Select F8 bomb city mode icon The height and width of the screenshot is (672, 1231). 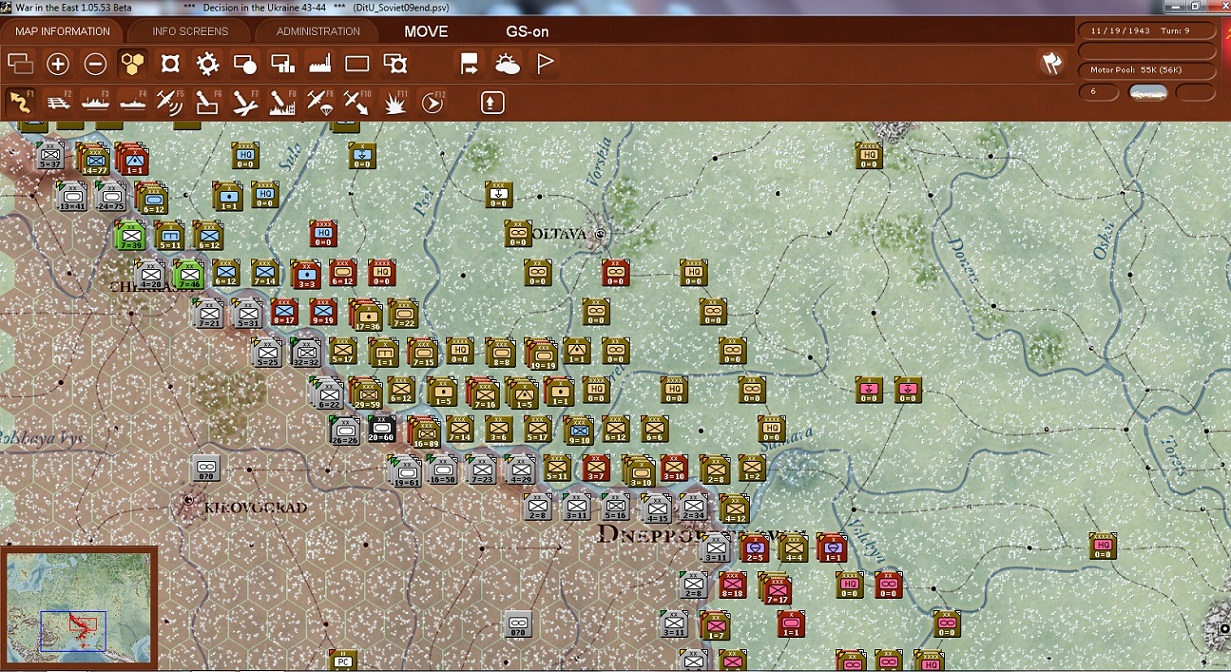pos(282,102)
